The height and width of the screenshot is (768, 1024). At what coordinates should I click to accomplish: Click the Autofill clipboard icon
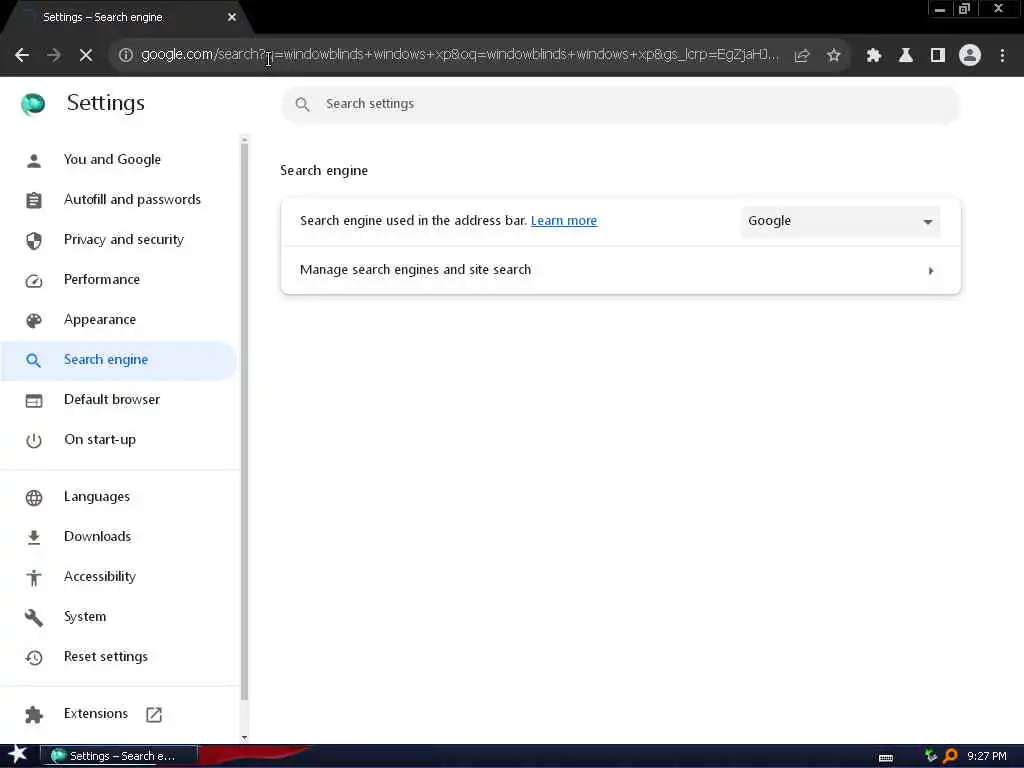pyautogui.click(x=34, y=200)
